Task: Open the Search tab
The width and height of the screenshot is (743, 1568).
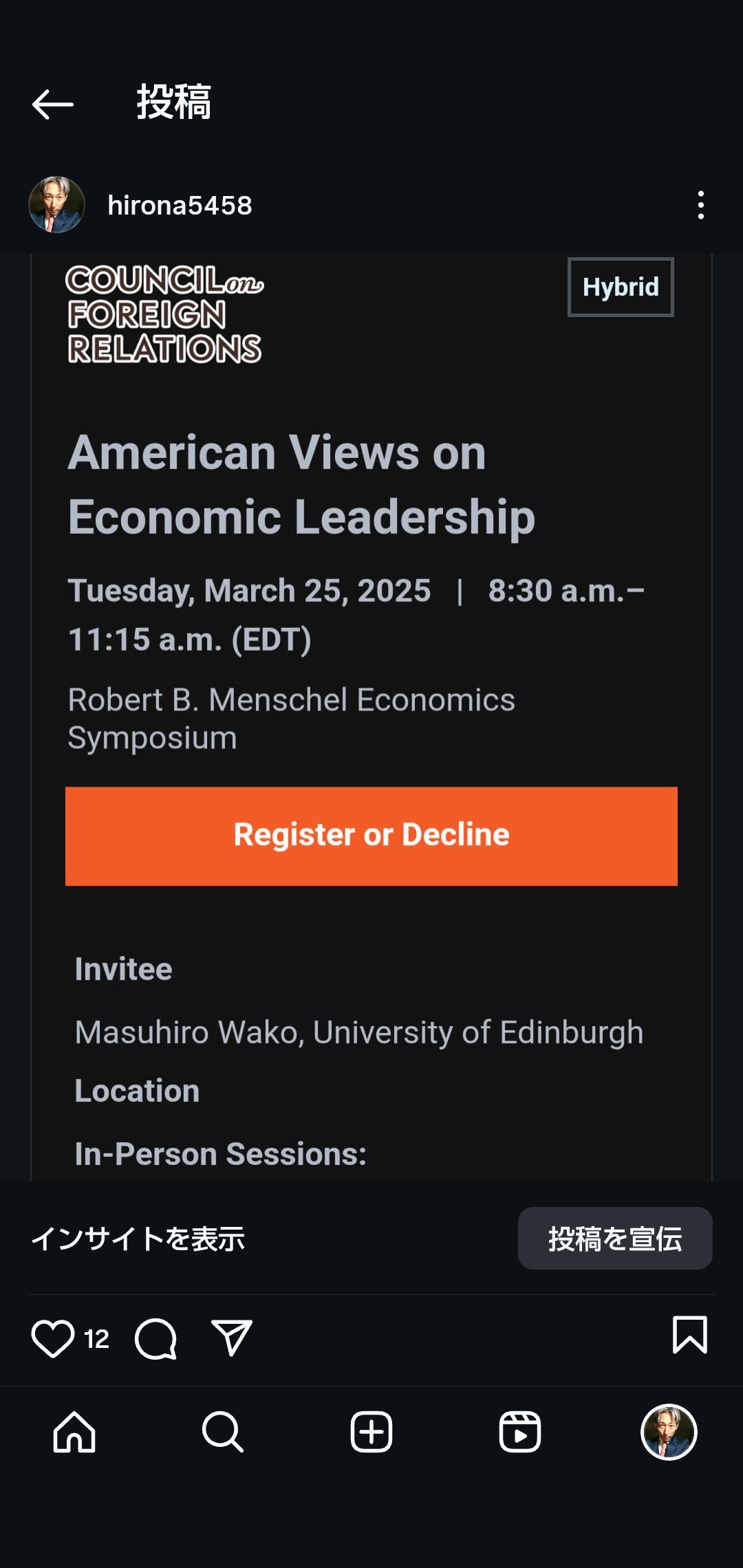Action: coord(223,1432)
